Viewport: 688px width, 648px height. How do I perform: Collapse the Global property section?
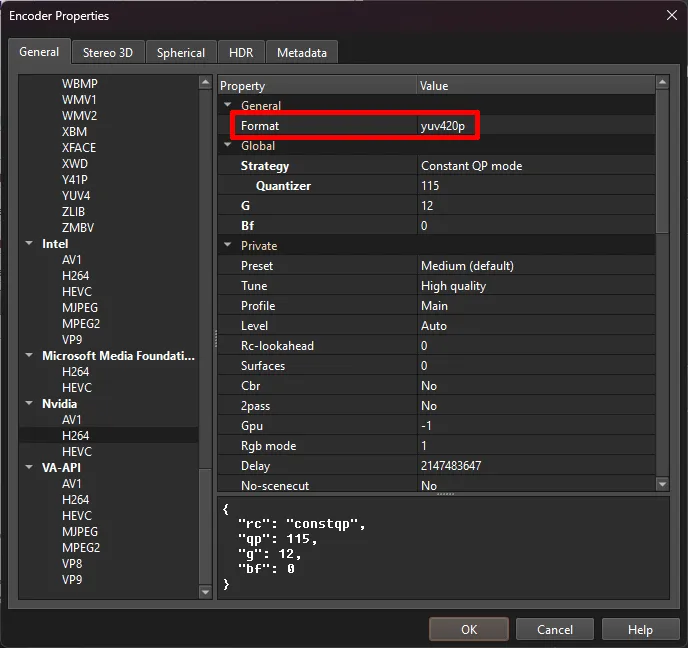pyautogui.click(x=228, y=146)
